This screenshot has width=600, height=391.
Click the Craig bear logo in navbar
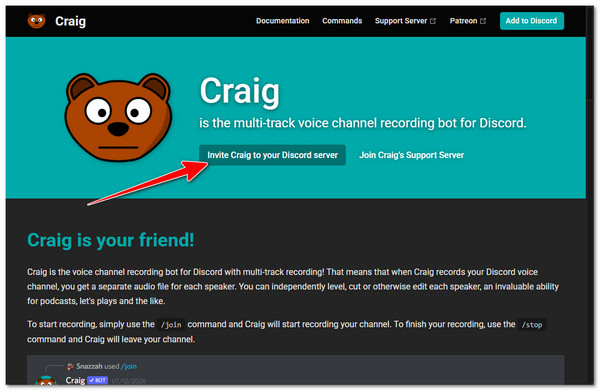36,21
